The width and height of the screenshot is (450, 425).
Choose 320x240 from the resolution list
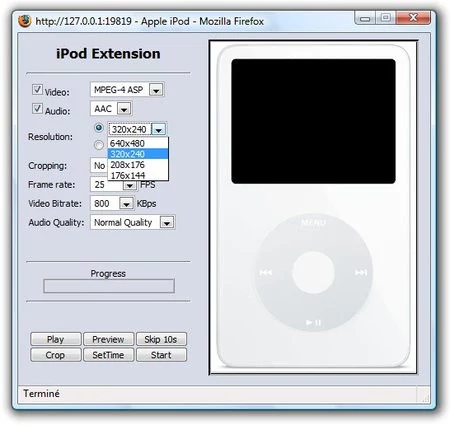(x=138, y=154)
